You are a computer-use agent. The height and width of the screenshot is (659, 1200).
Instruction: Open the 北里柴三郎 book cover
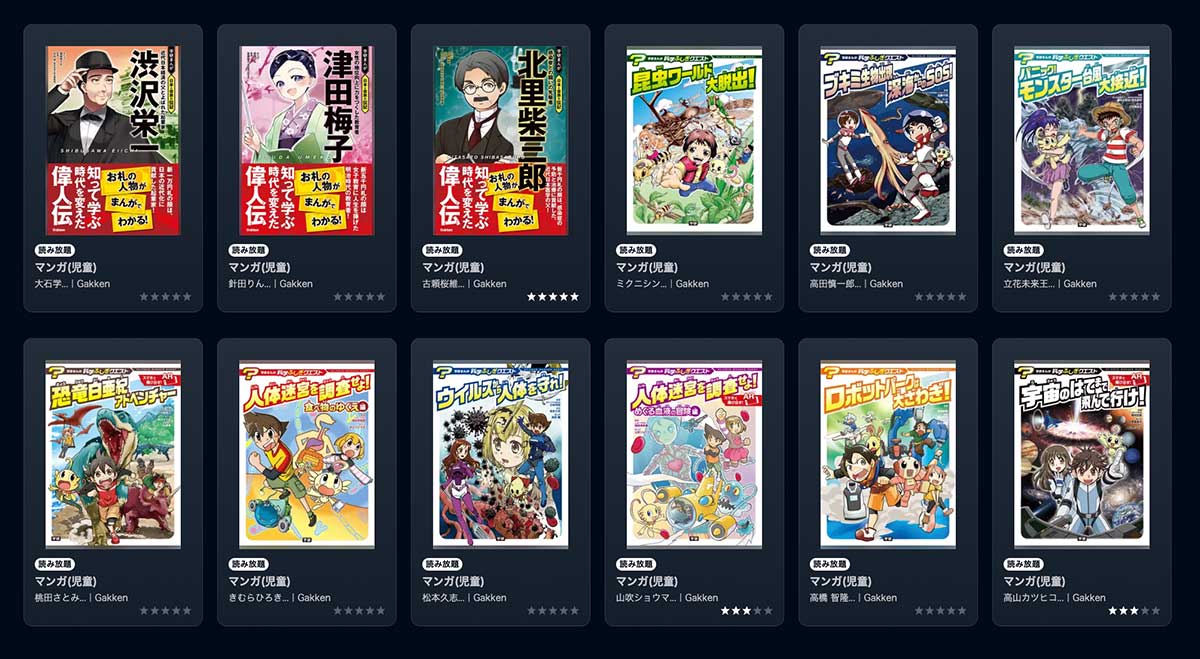click(501, 140)
